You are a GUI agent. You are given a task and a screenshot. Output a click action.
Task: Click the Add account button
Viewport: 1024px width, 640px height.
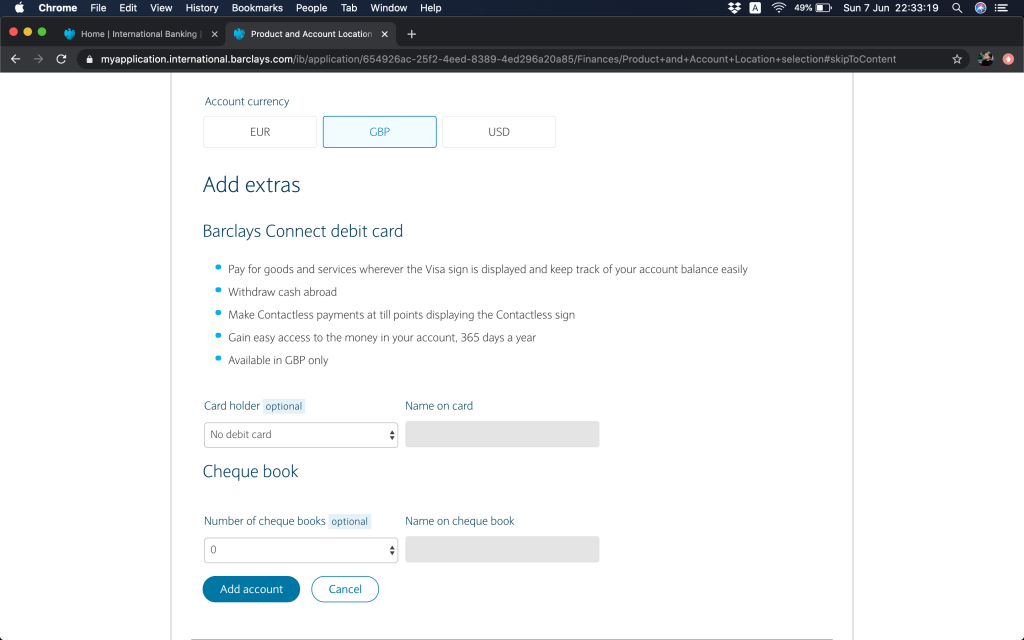(x=251, y=589)
